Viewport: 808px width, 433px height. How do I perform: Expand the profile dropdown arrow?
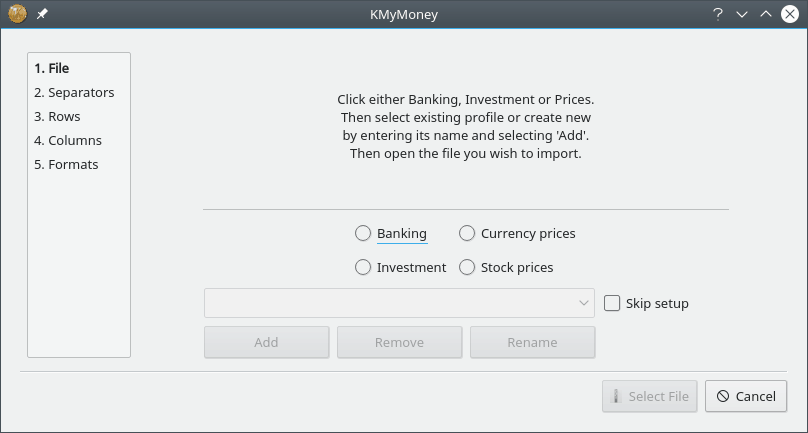584,303
